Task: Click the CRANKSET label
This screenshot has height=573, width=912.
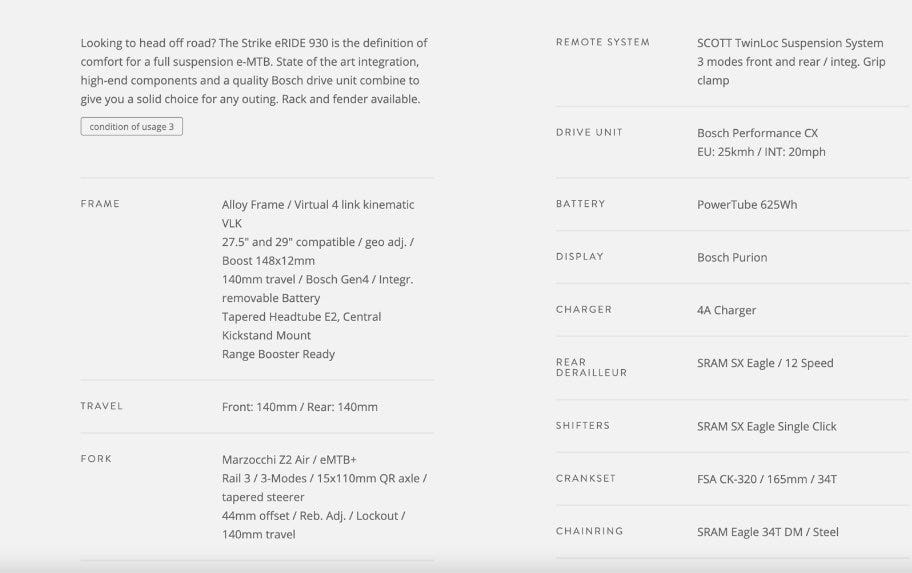Action: (x=585, y=479)
